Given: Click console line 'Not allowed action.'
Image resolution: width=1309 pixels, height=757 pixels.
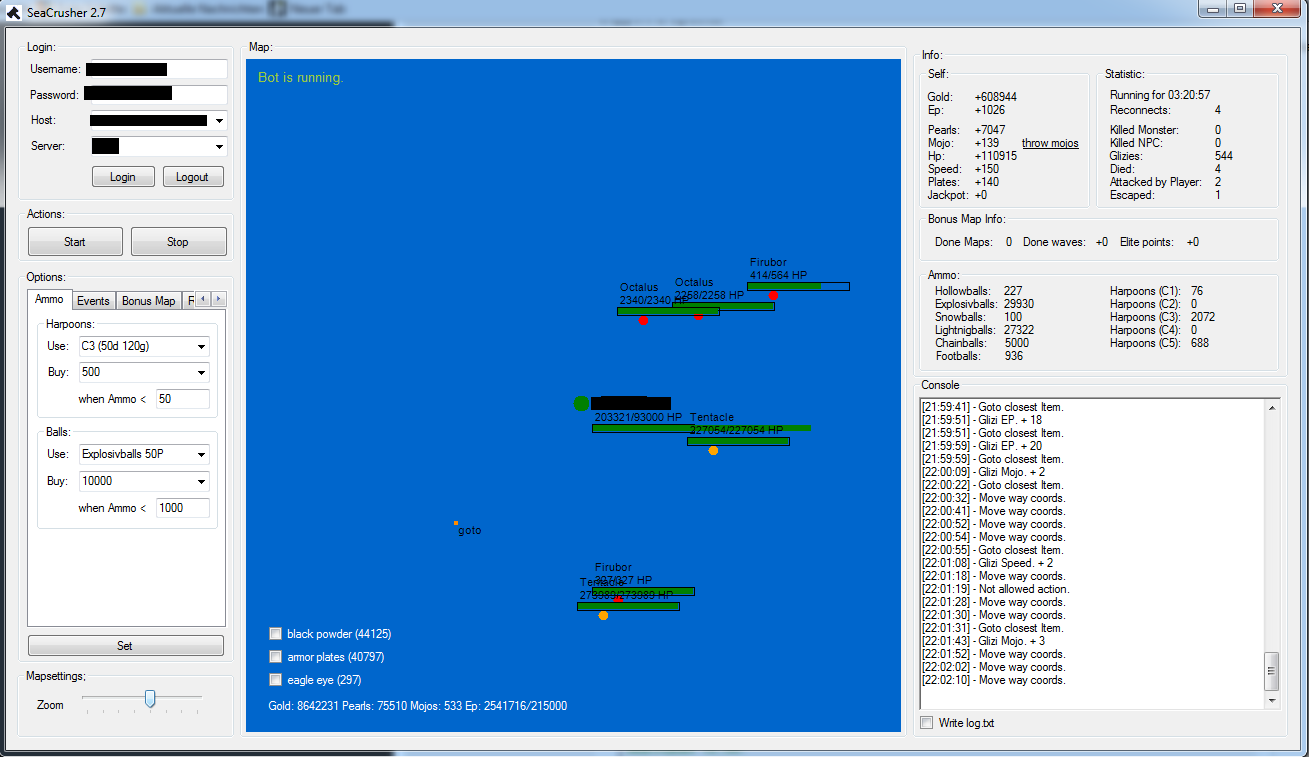Looking at the screenshot, I should [995, 589].
